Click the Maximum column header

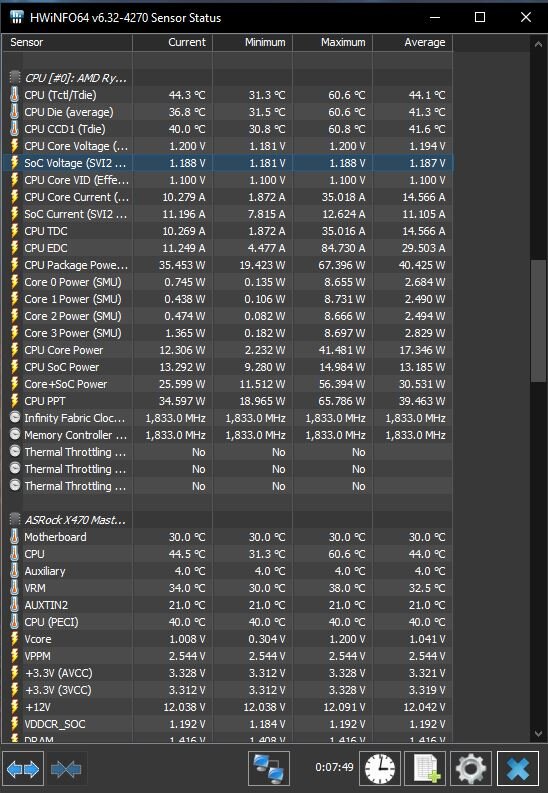coord(333,42)
